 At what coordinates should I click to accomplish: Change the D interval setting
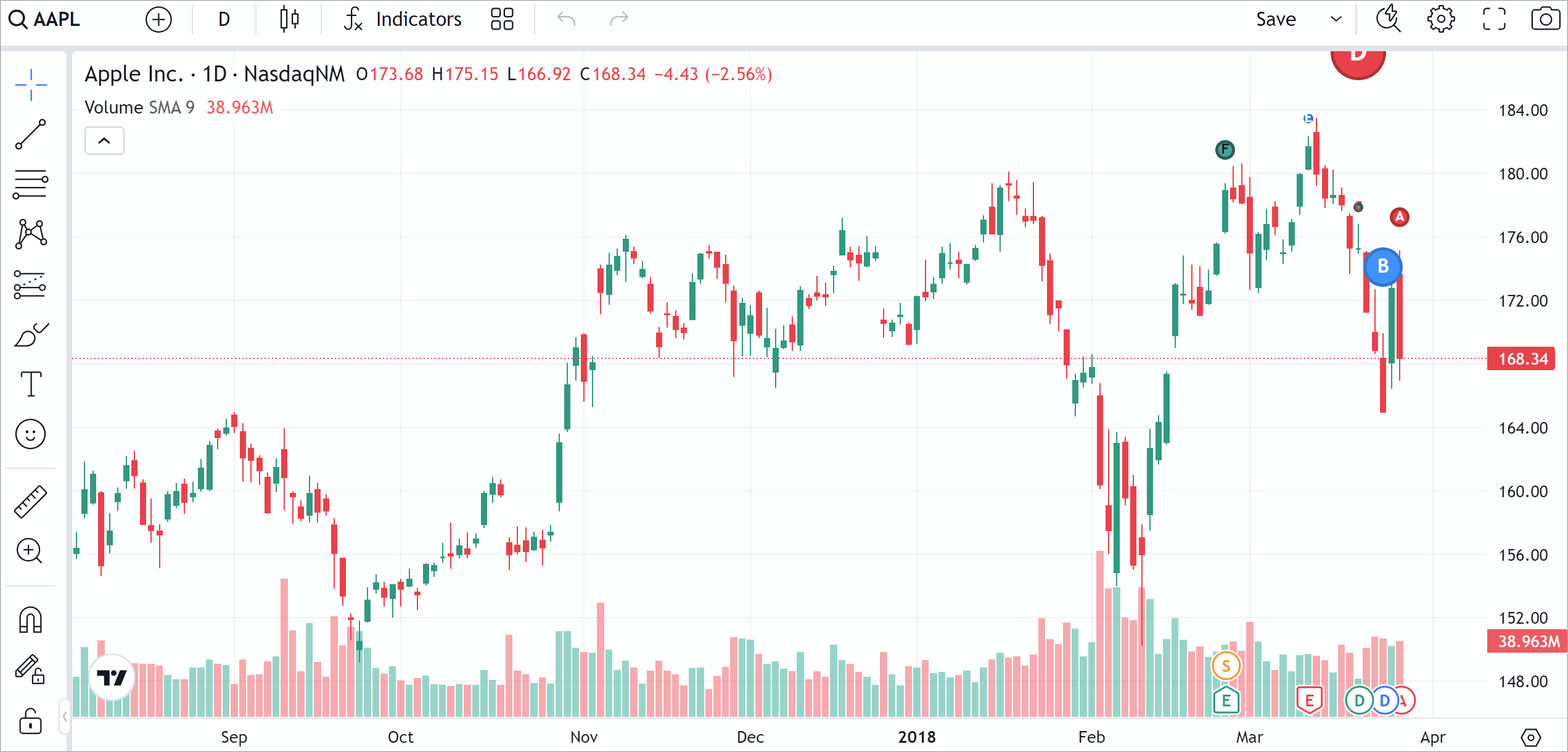224,19
